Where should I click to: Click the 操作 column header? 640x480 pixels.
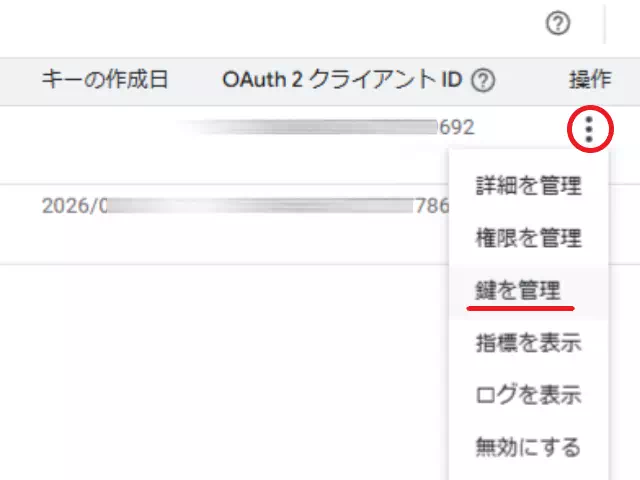click(587, 81)
